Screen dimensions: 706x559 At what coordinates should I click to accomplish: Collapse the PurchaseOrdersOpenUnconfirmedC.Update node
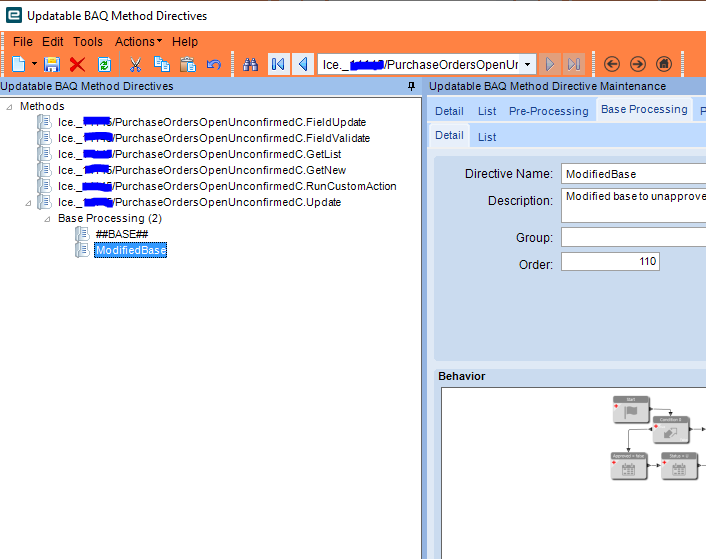pos(28,203)
